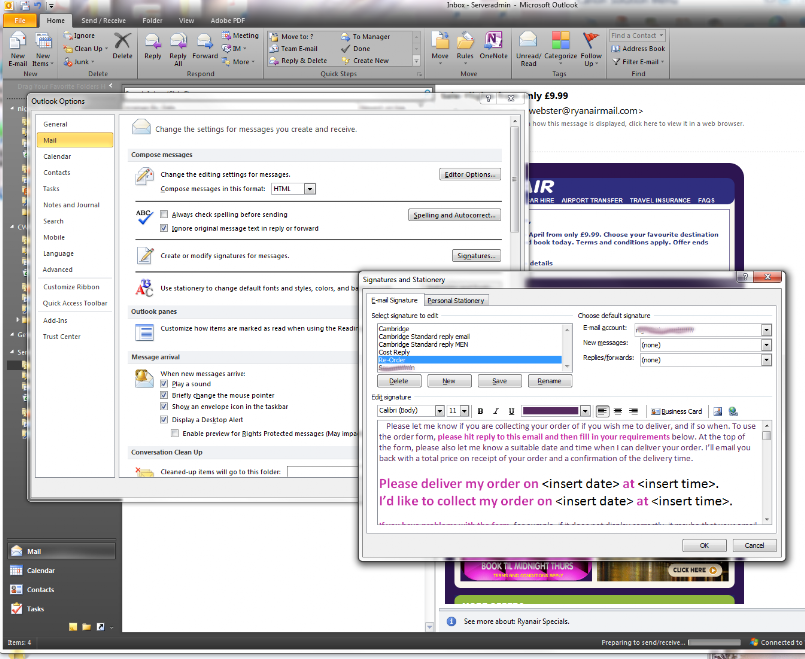Click Spelling and Autocorrect button
The image size is (805, 659).
click(454, 215)
